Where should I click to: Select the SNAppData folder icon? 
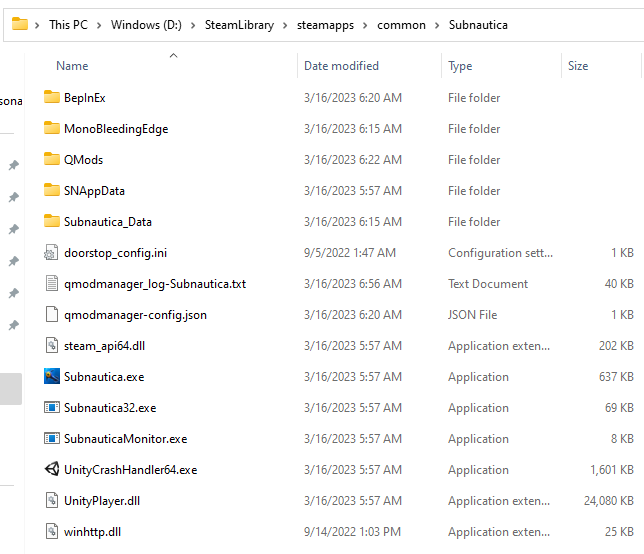pos(52,190)
